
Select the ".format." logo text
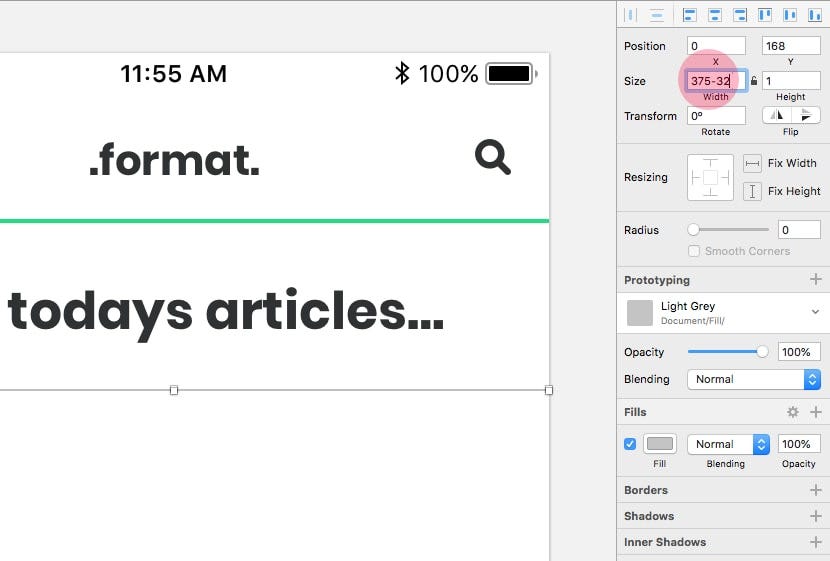(x=175, y=160)
